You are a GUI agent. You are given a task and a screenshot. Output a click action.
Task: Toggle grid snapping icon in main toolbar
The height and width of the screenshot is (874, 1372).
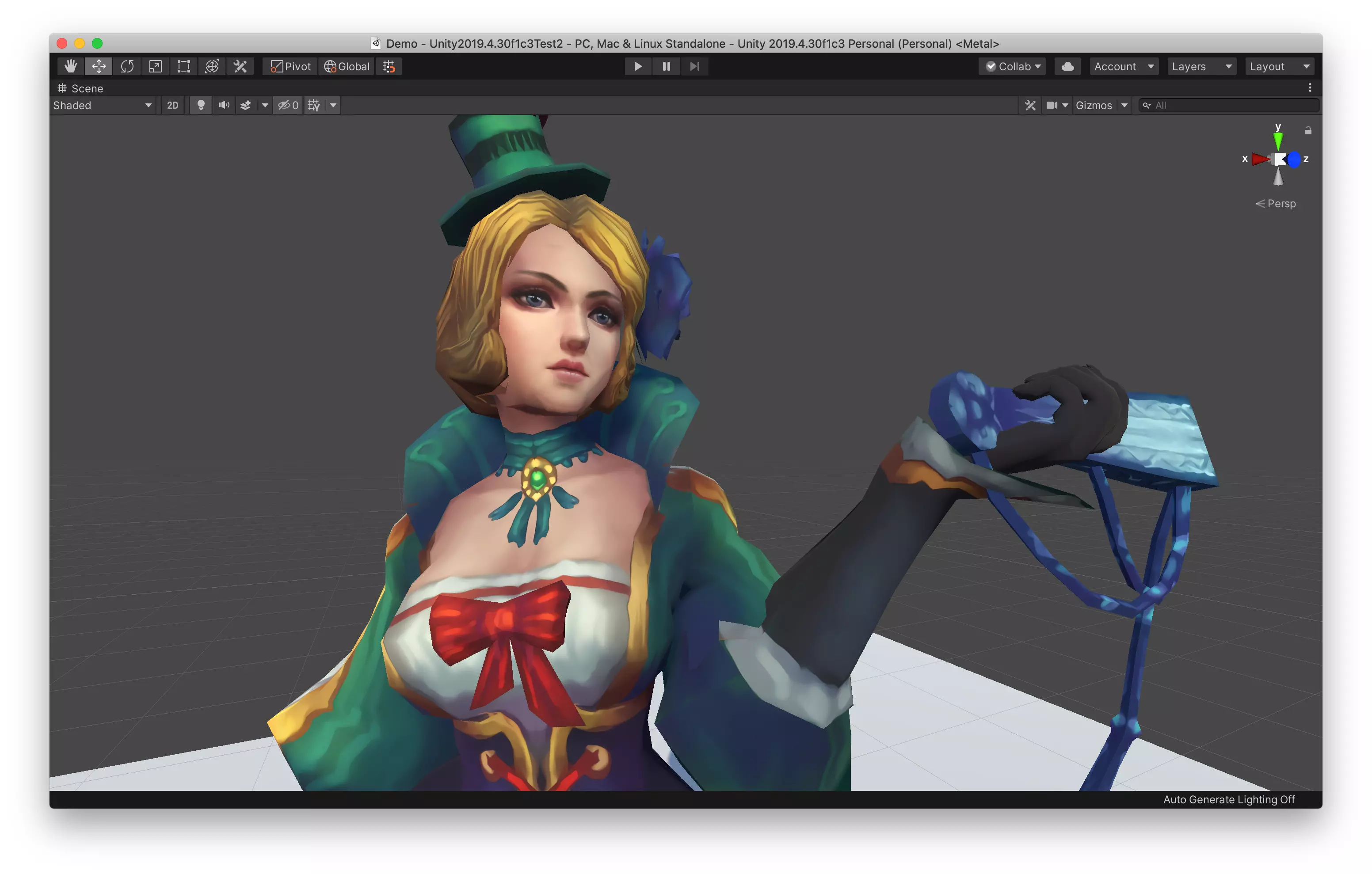coord(389,67)
